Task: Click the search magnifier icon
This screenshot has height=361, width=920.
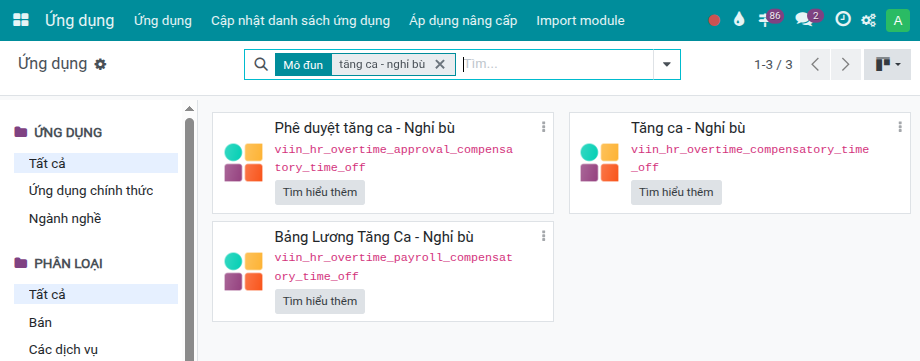Action: pos(261,64)
